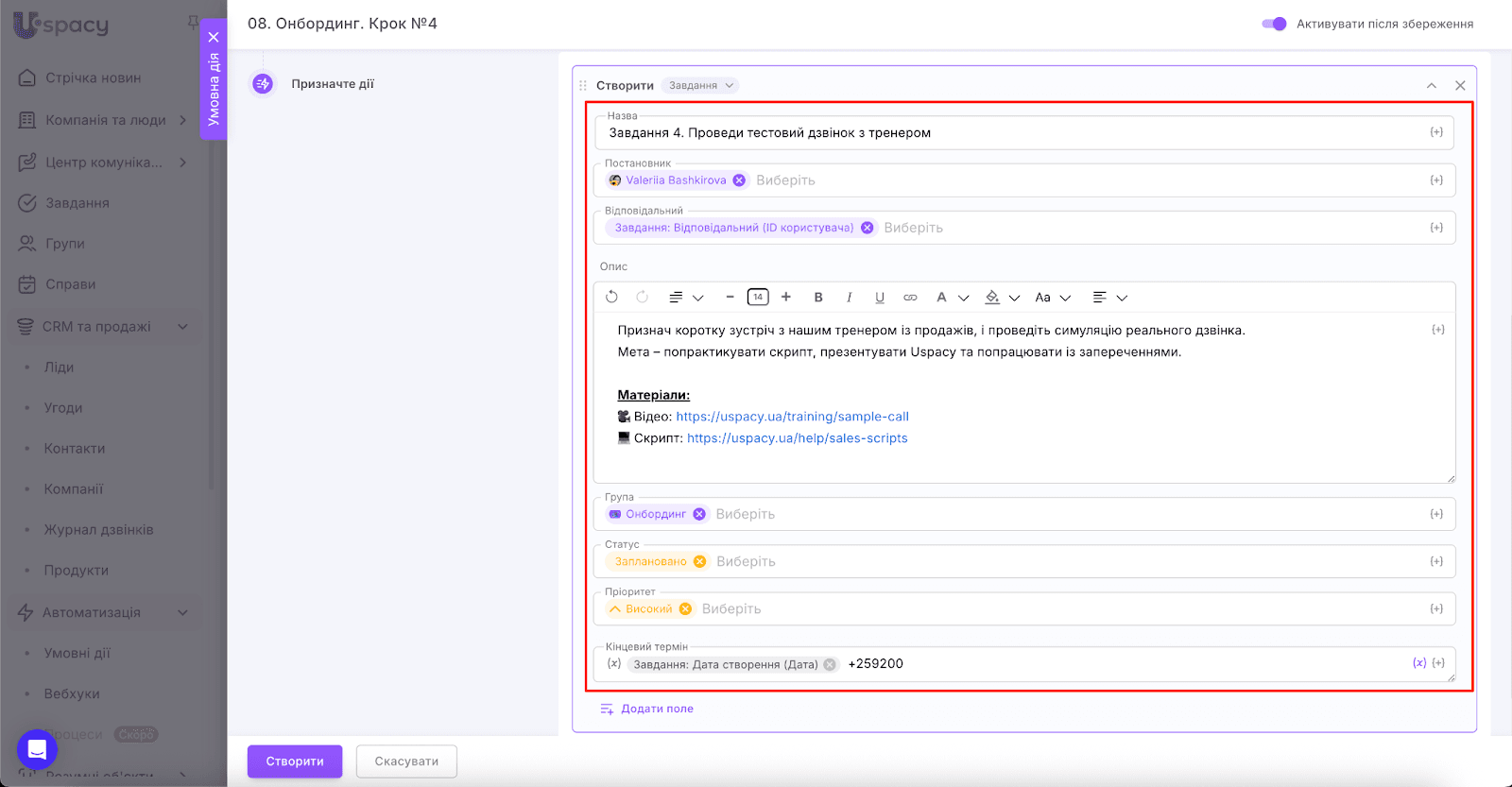Click 'Додати поле' link

click(x=657, y=709)
